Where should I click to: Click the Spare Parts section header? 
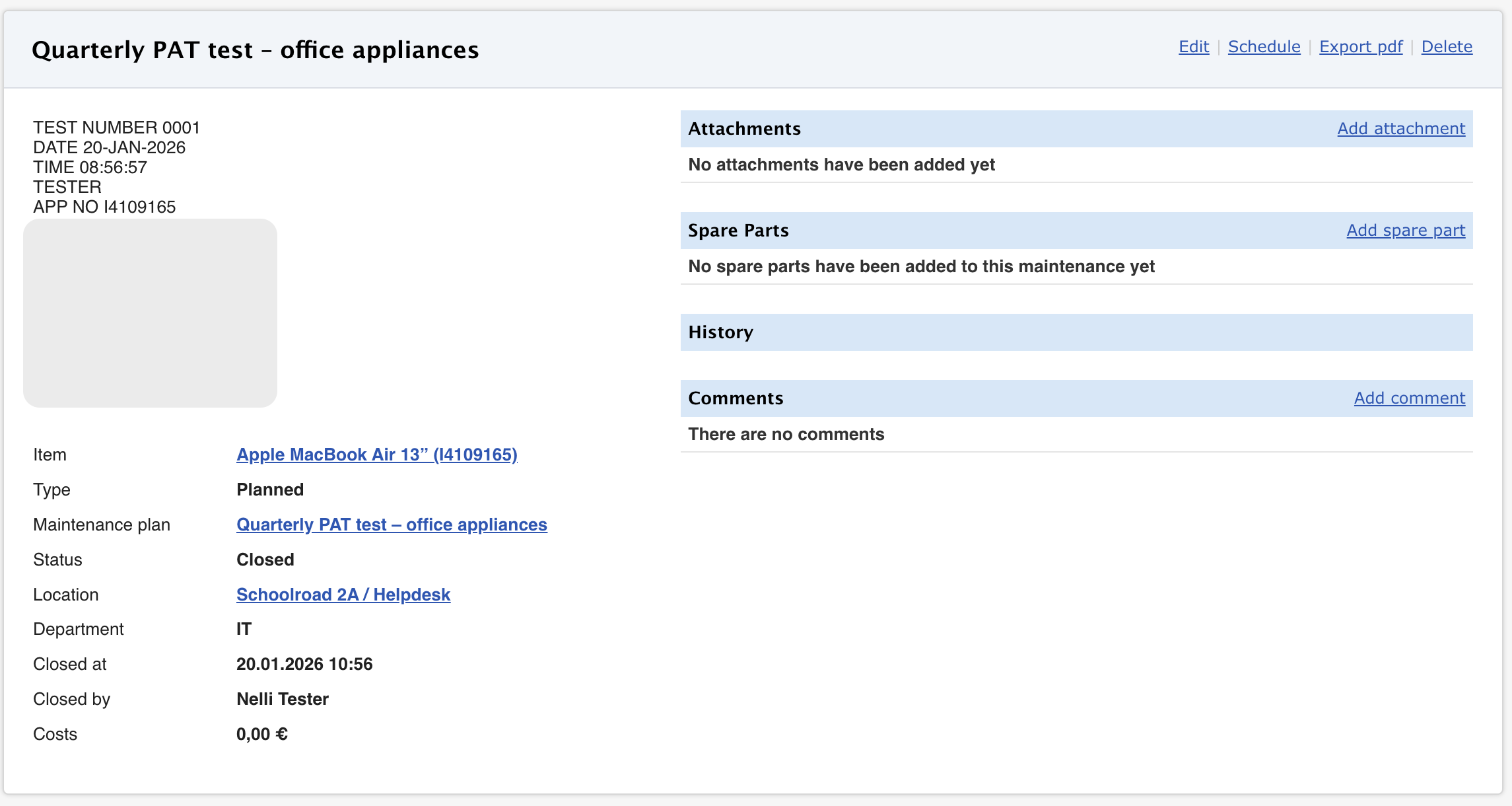(x=738, y=231)
